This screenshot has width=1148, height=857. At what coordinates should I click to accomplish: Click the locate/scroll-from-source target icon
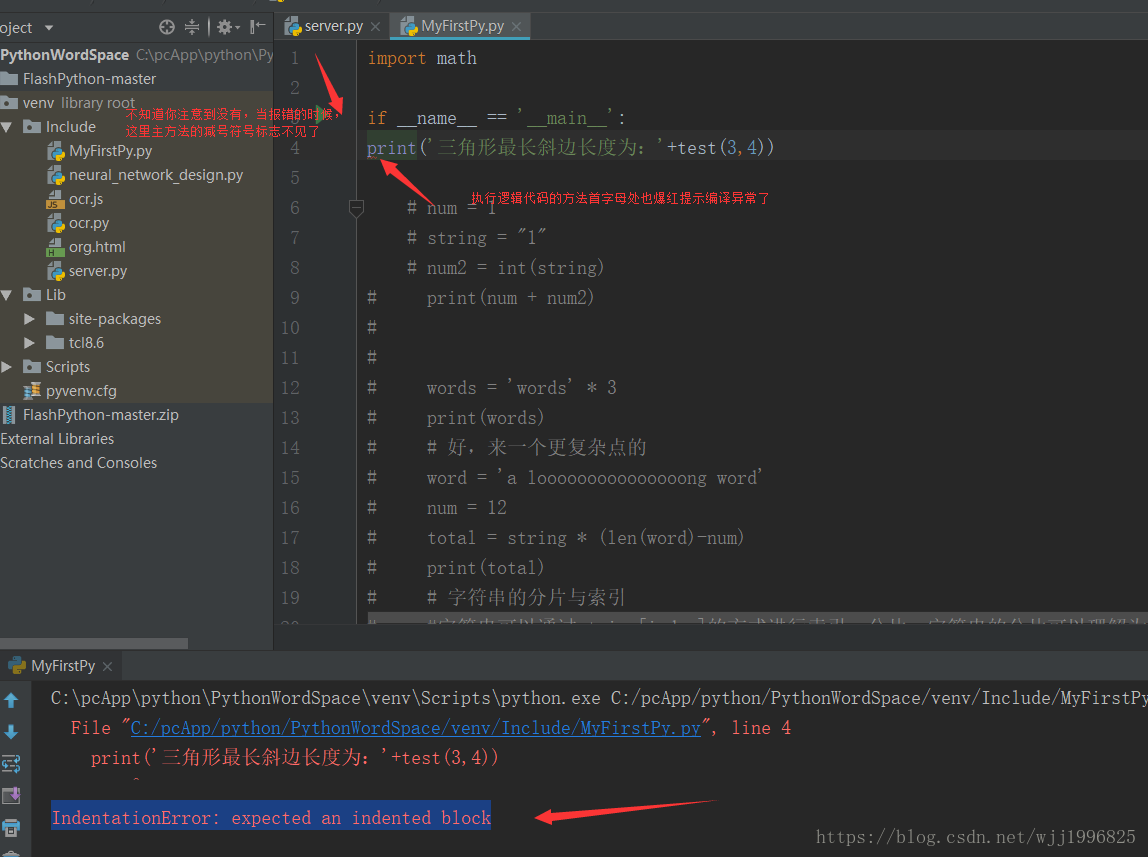click(167, 27)
